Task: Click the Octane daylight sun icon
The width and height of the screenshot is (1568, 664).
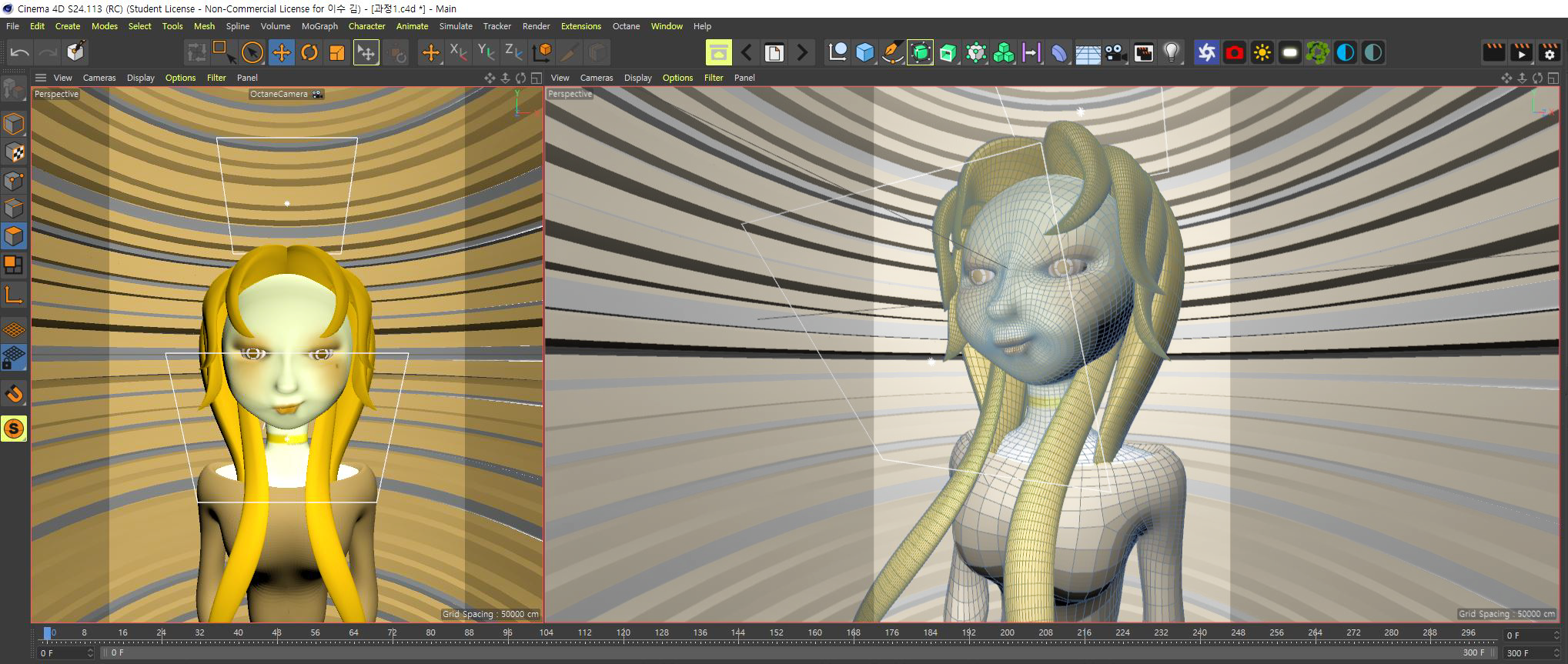Action: (1262, 52)
